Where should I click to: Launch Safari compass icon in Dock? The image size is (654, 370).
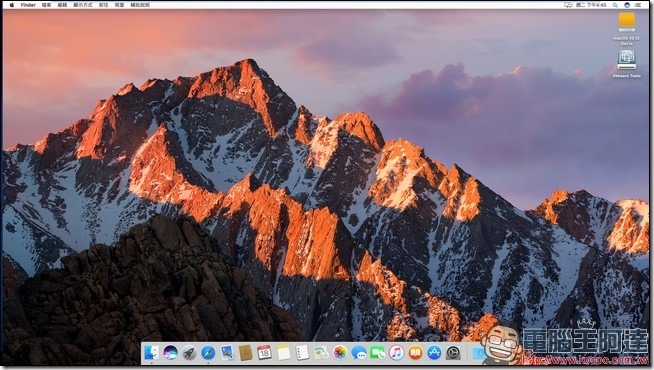208,353
